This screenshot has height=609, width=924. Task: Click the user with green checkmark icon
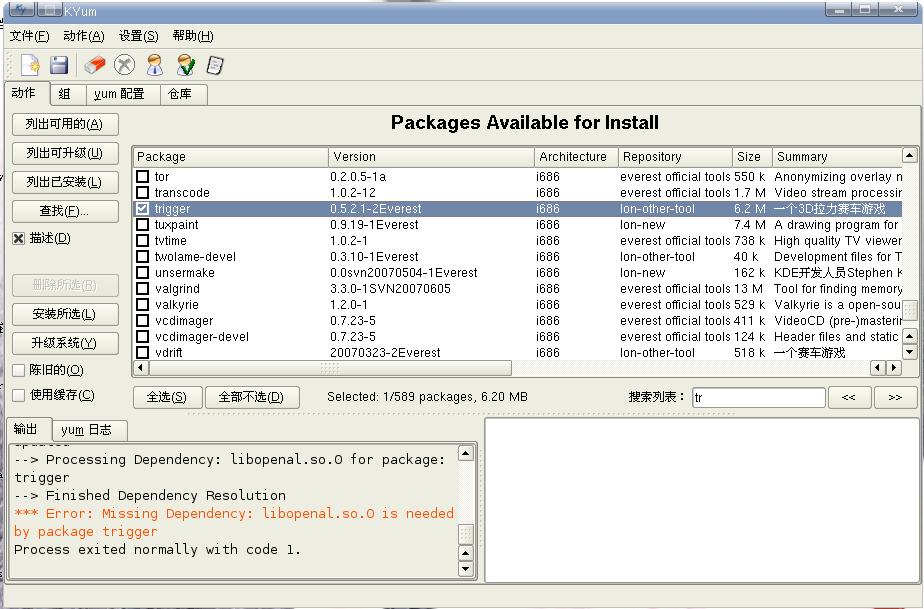point(186,65)
